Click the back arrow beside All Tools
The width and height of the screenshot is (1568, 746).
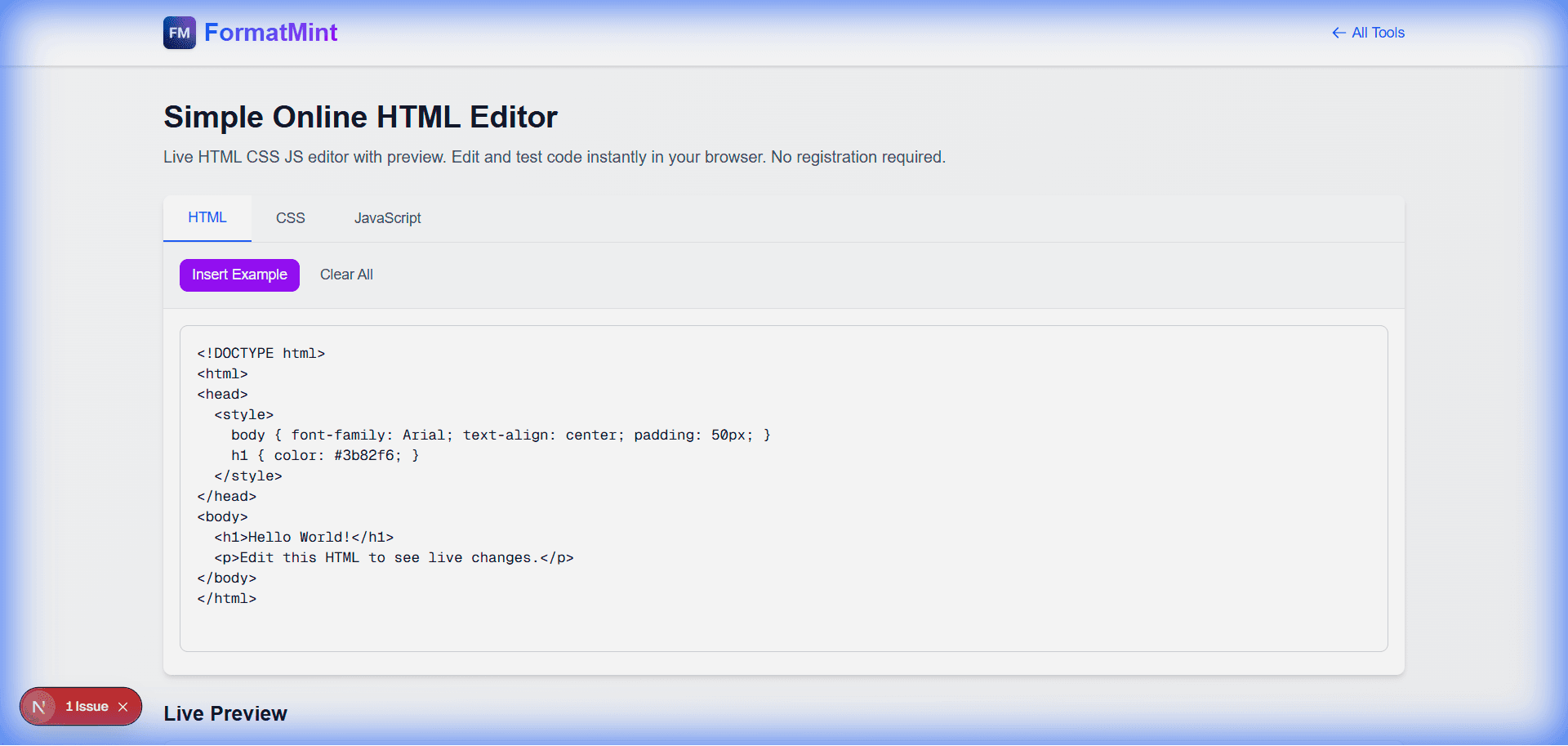[x=1339, y=33]
